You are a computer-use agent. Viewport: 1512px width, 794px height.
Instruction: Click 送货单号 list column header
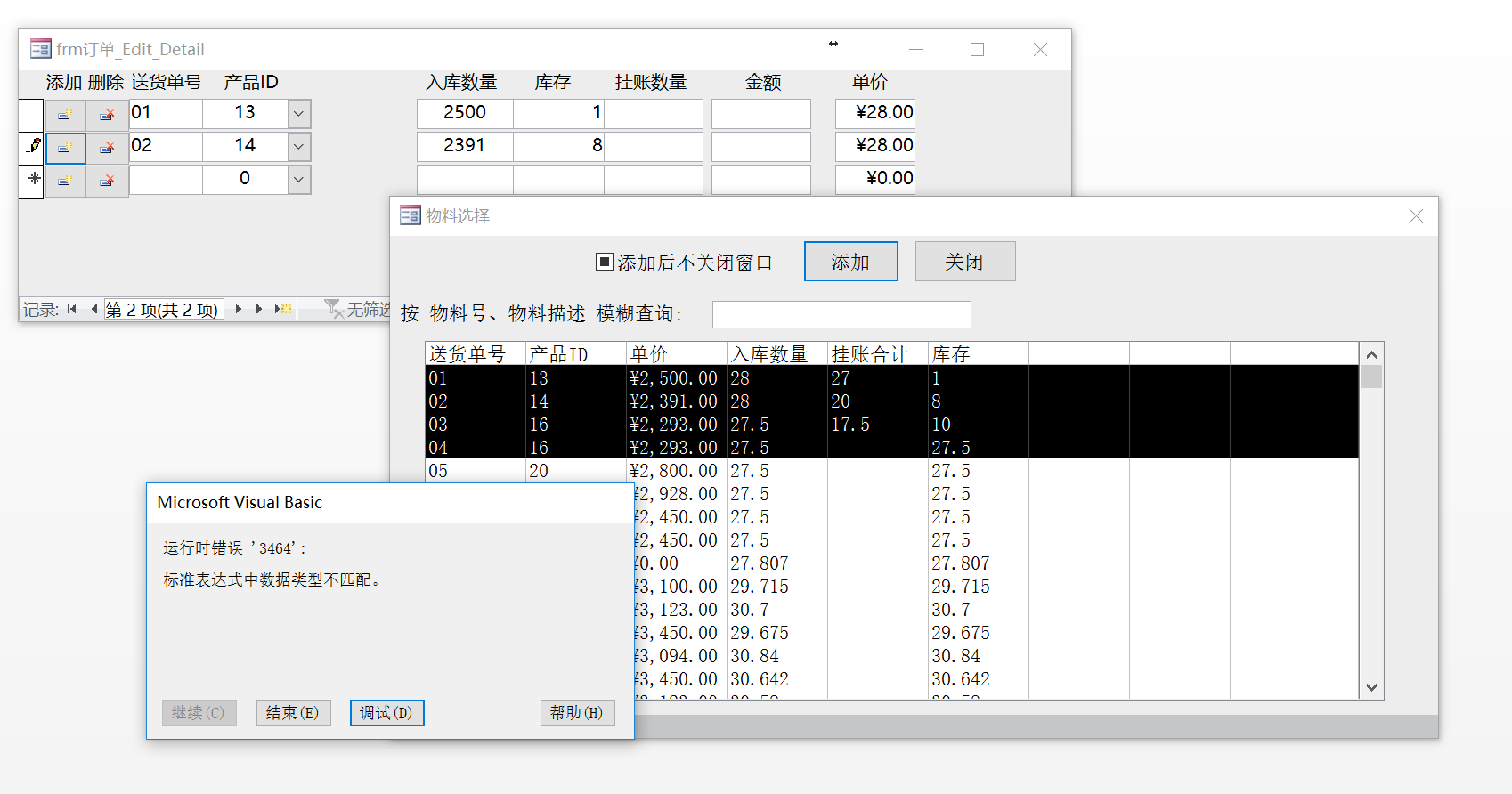[476, 353]
